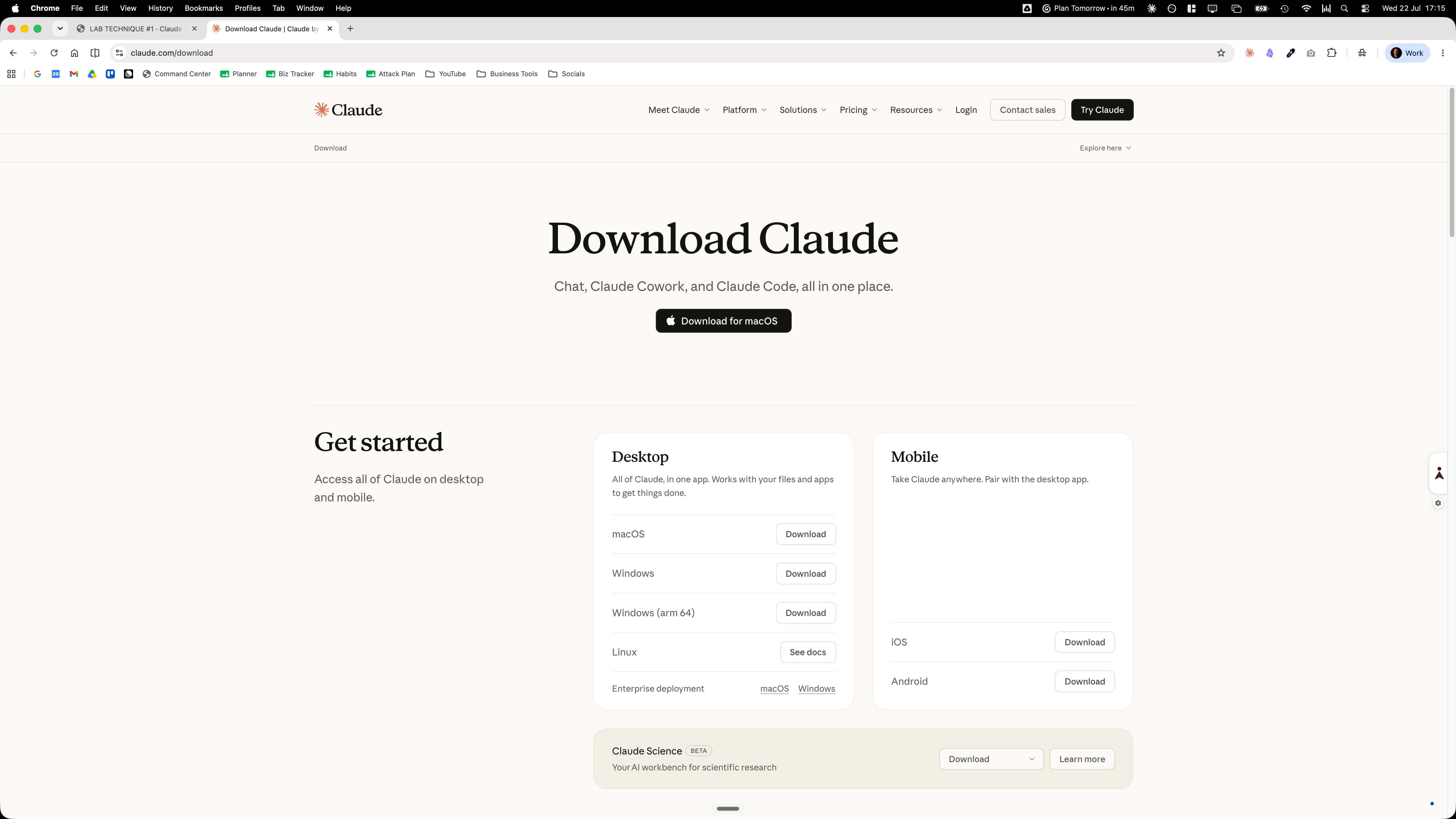
Task: Download the macOS desktop app row button
Action: tap(805, 534)
